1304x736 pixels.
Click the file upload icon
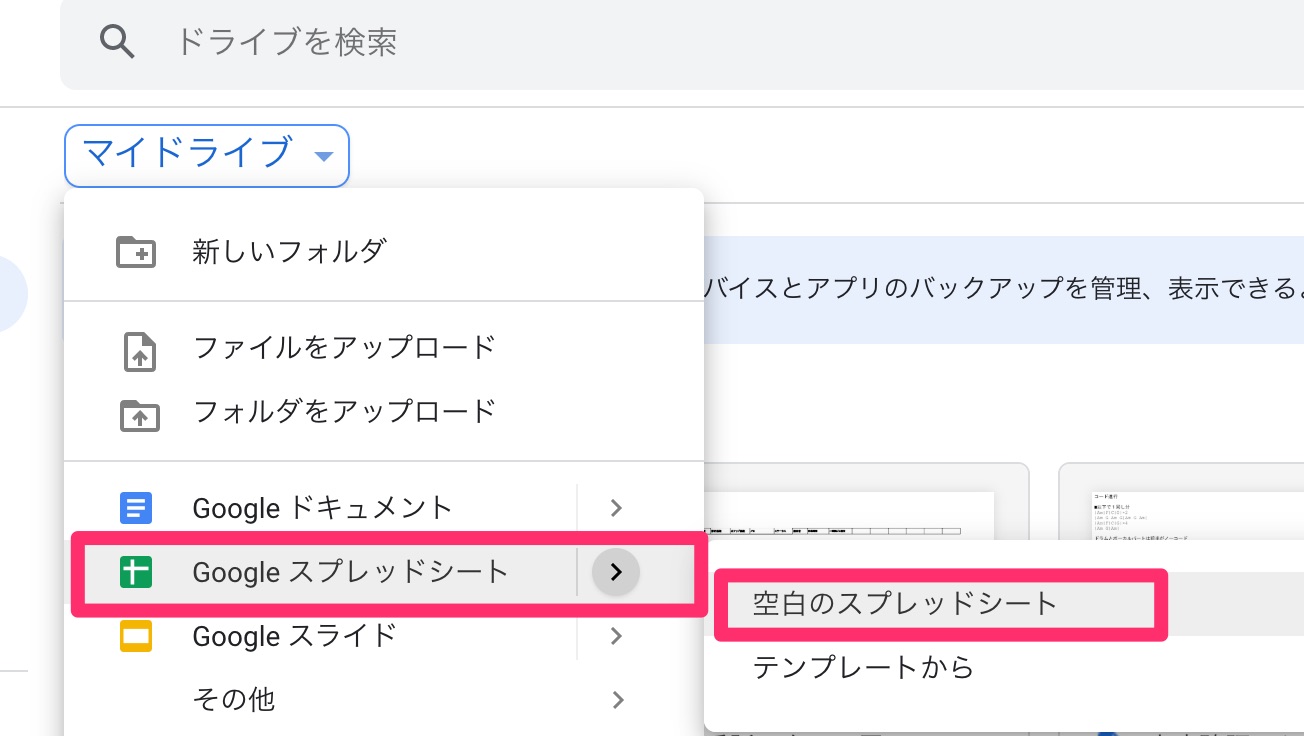[138, 350]
